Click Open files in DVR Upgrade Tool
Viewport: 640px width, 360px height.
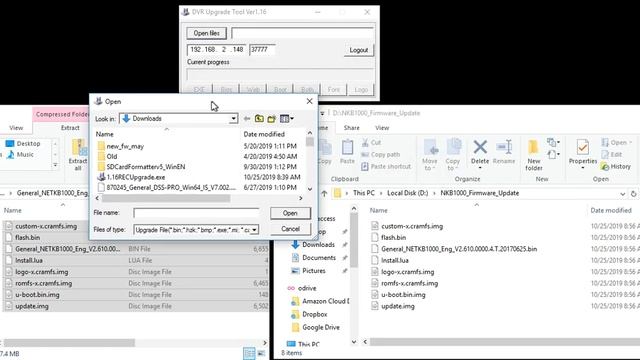click(206, 33)
